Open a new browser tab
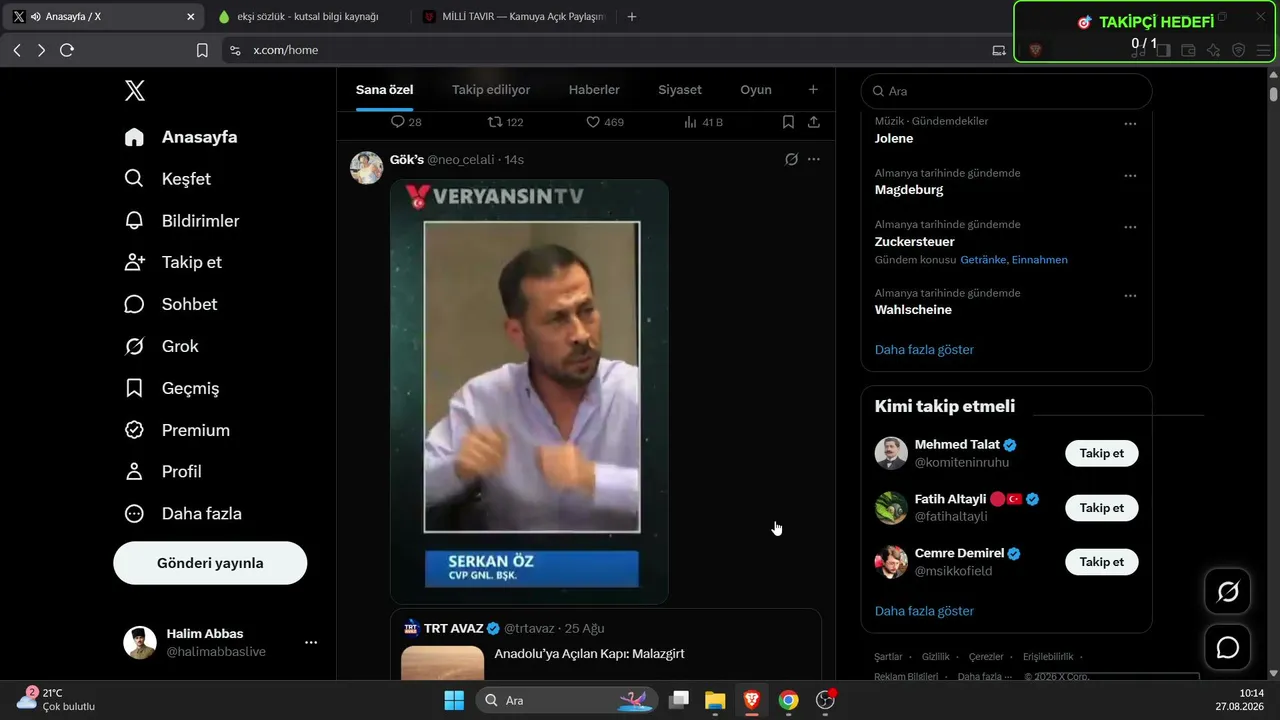Screen dimensions: 1280x720 (x=631, y=17)
